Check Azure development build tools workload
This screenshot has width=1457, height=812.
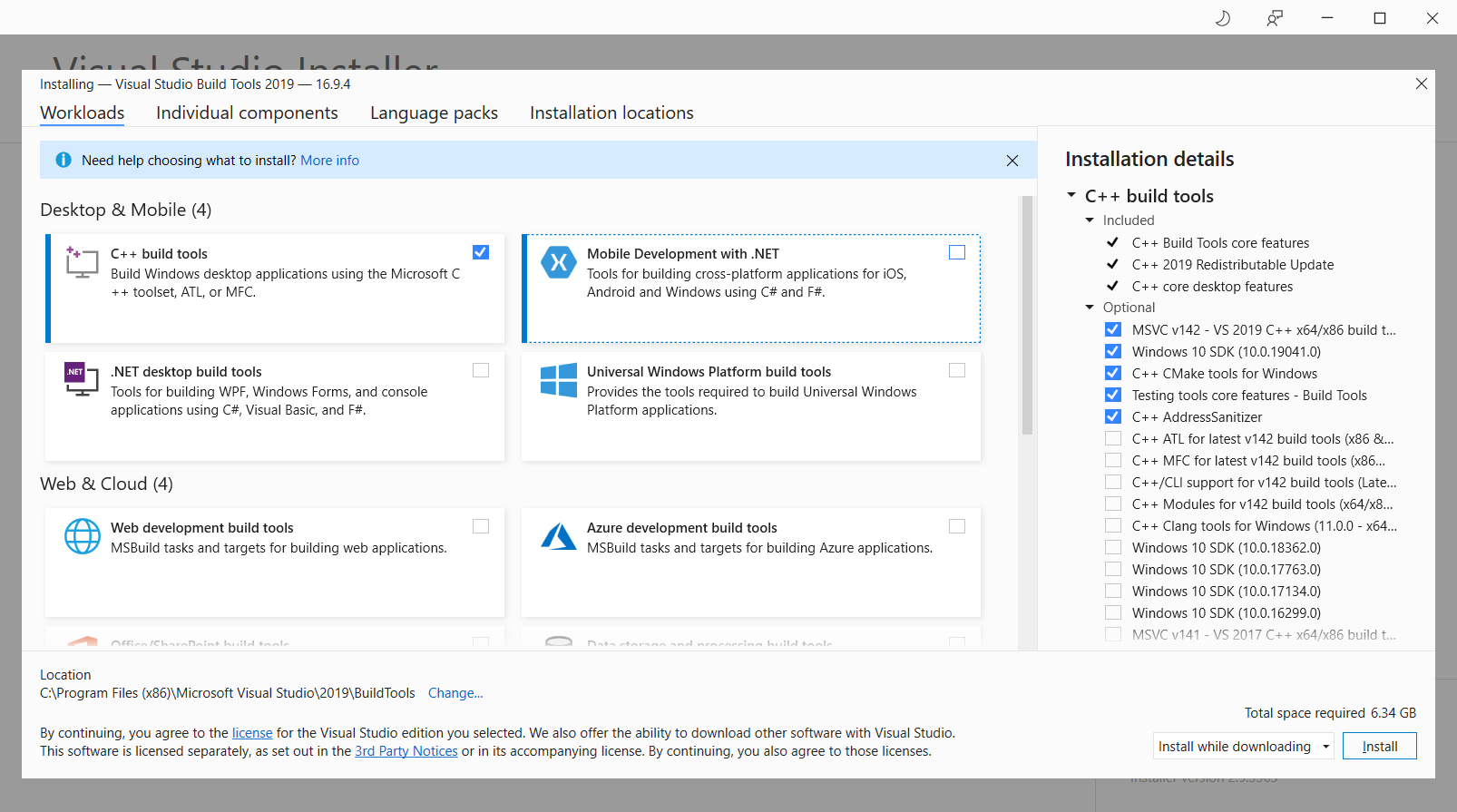point(957,526)
